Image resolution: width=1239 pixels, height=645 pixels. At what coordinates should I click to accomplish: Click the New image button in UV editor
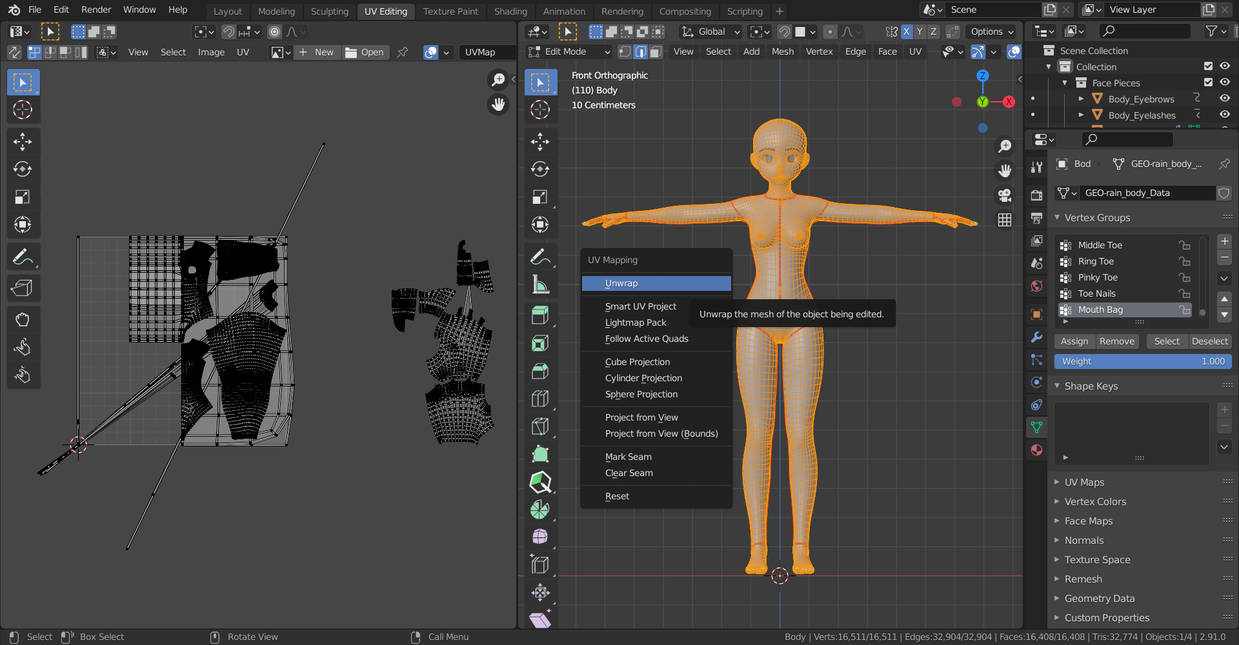click(x=316, y=52)
